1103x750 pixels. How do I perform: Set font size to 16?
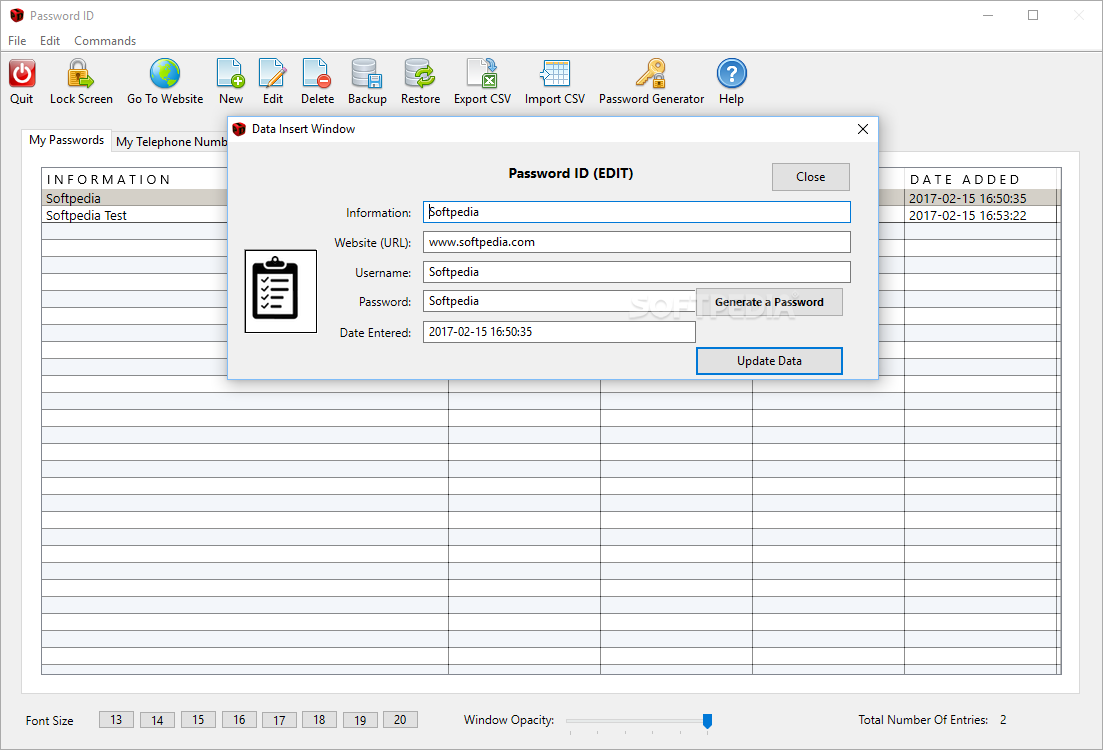[239, 720]
